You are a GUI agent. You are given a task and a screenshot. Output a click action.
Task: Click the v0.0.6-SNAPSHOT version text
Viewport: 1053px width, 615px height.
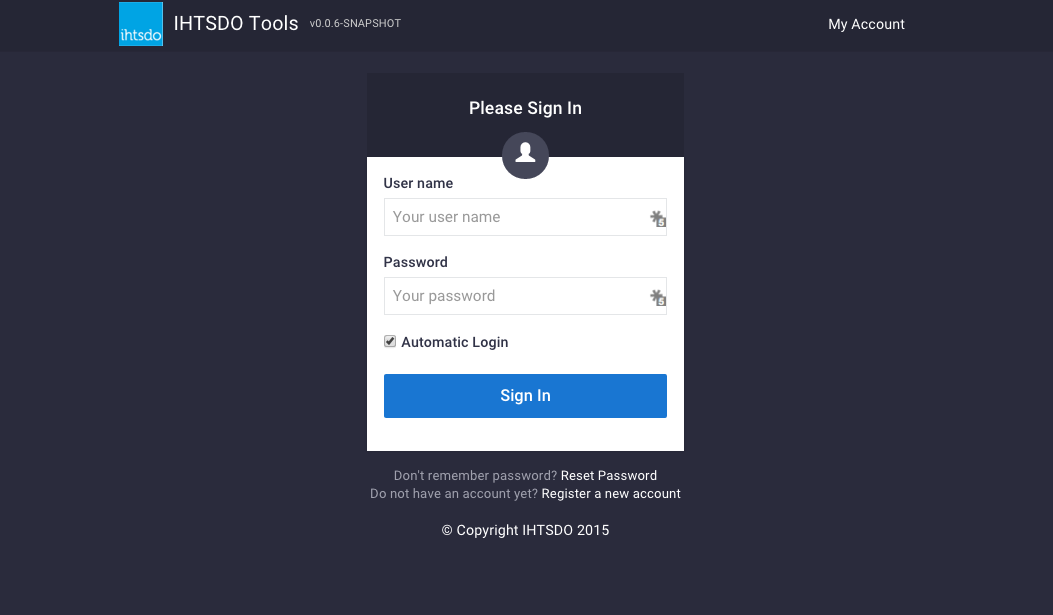tap(355, 23)
